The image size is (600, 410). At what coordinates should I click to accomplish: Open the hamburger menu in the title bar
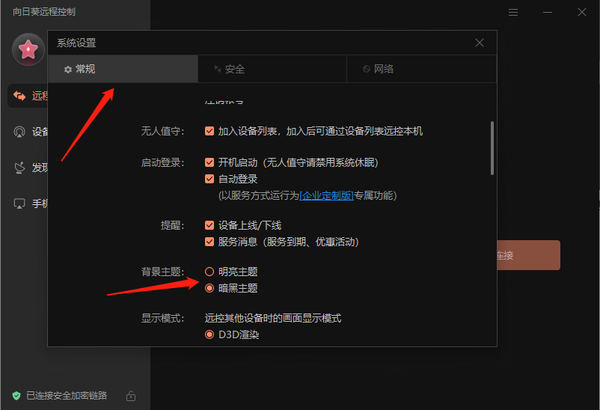[x=513, y=12]
